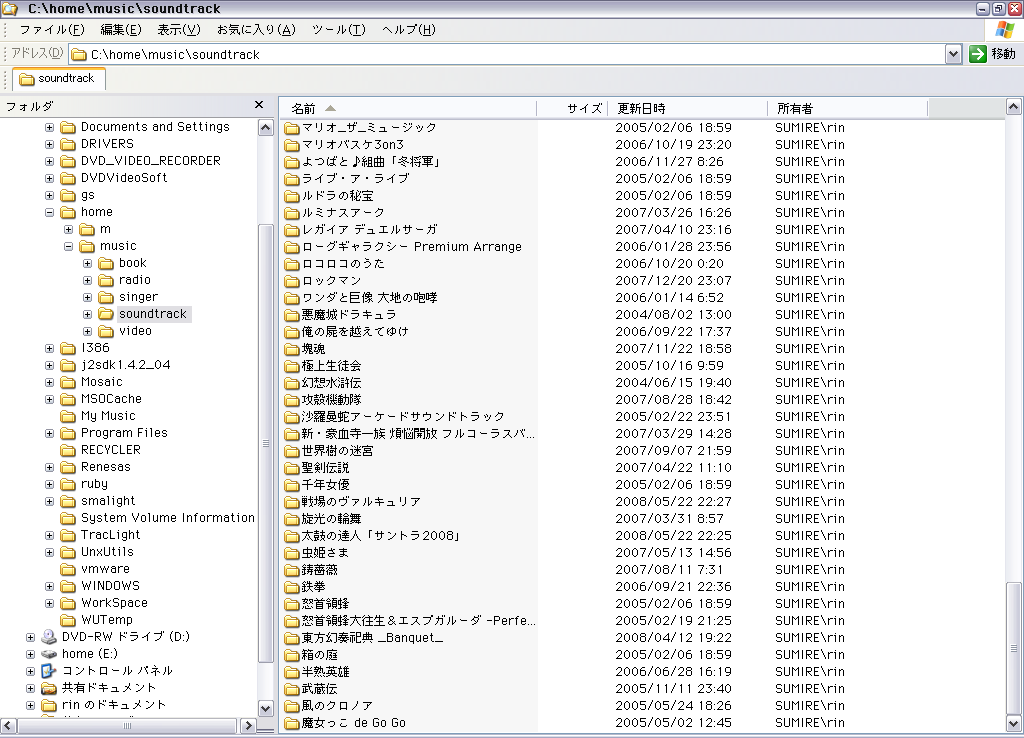Open the 表示(V) menu
This screenshot has height=738, width=1024.
pos(179,29)
